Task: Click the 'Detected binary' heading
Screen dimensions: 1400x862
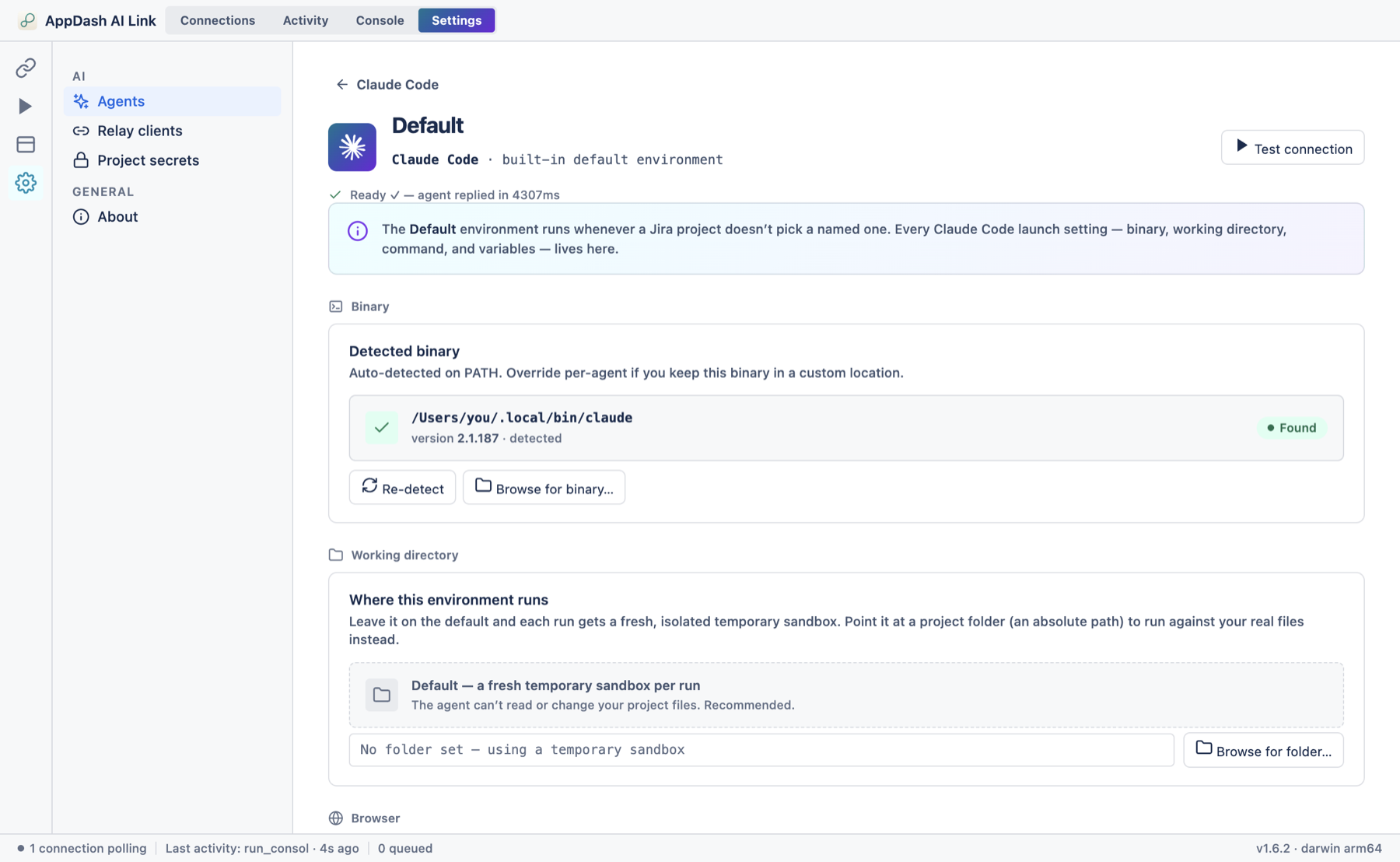Action: tap(404, 351)
